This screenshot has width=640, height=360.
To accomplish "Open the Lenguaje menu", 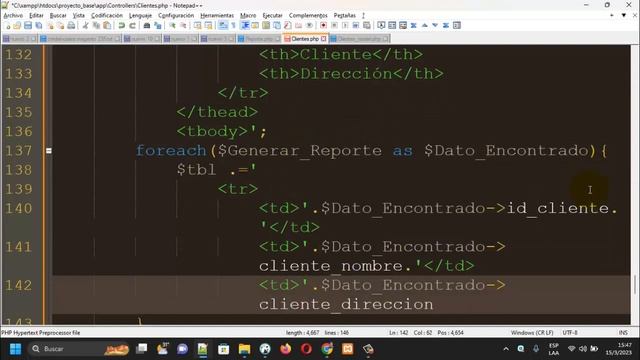I will tap(140, 15).
